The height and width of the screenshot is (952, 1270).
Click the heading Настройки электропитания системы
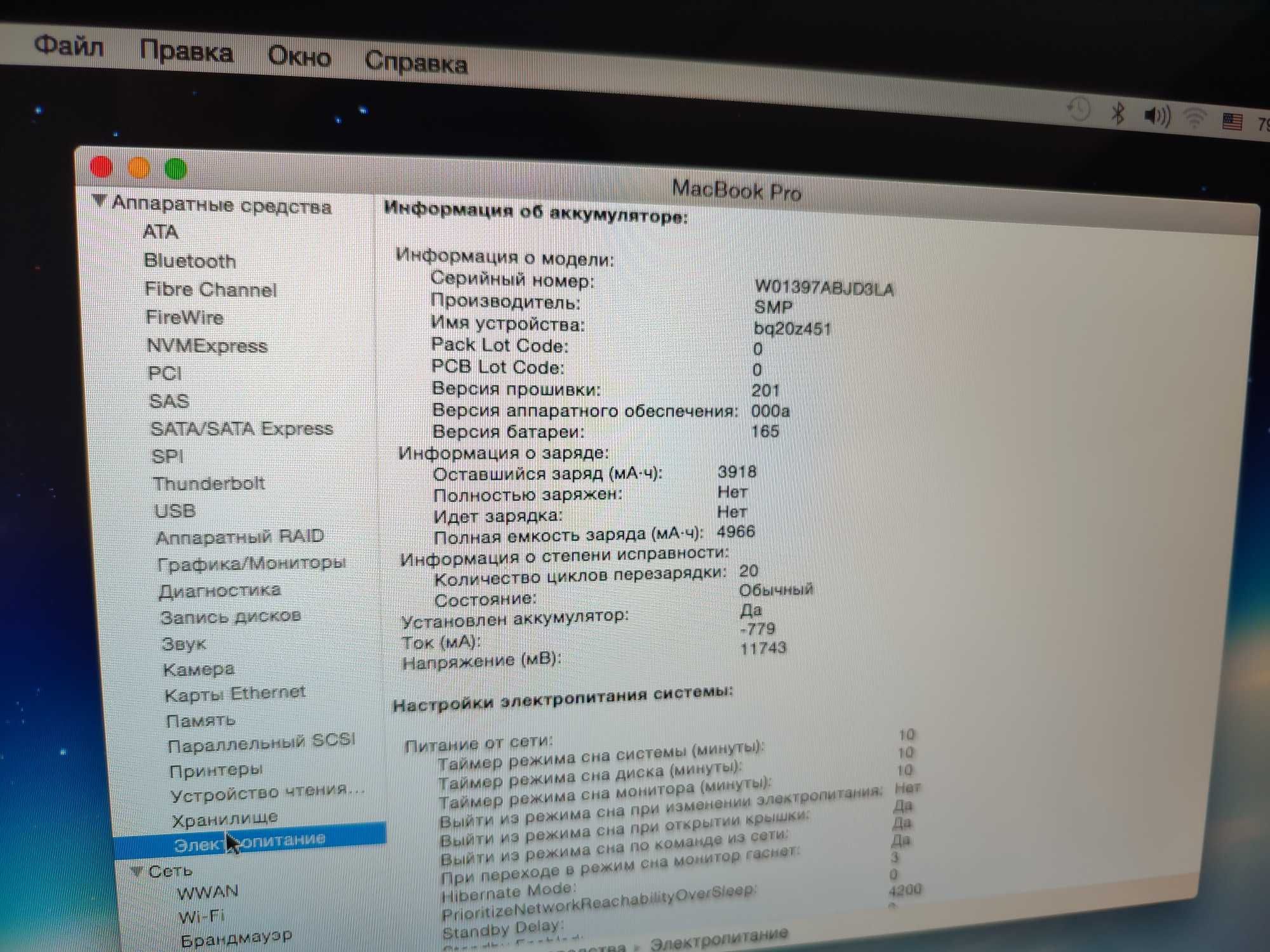click(563, 697)
